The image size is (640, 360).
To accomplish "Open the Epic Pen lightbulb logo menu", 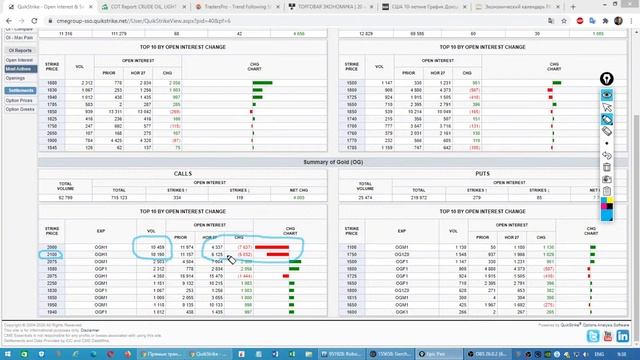I will coord(607,78).
